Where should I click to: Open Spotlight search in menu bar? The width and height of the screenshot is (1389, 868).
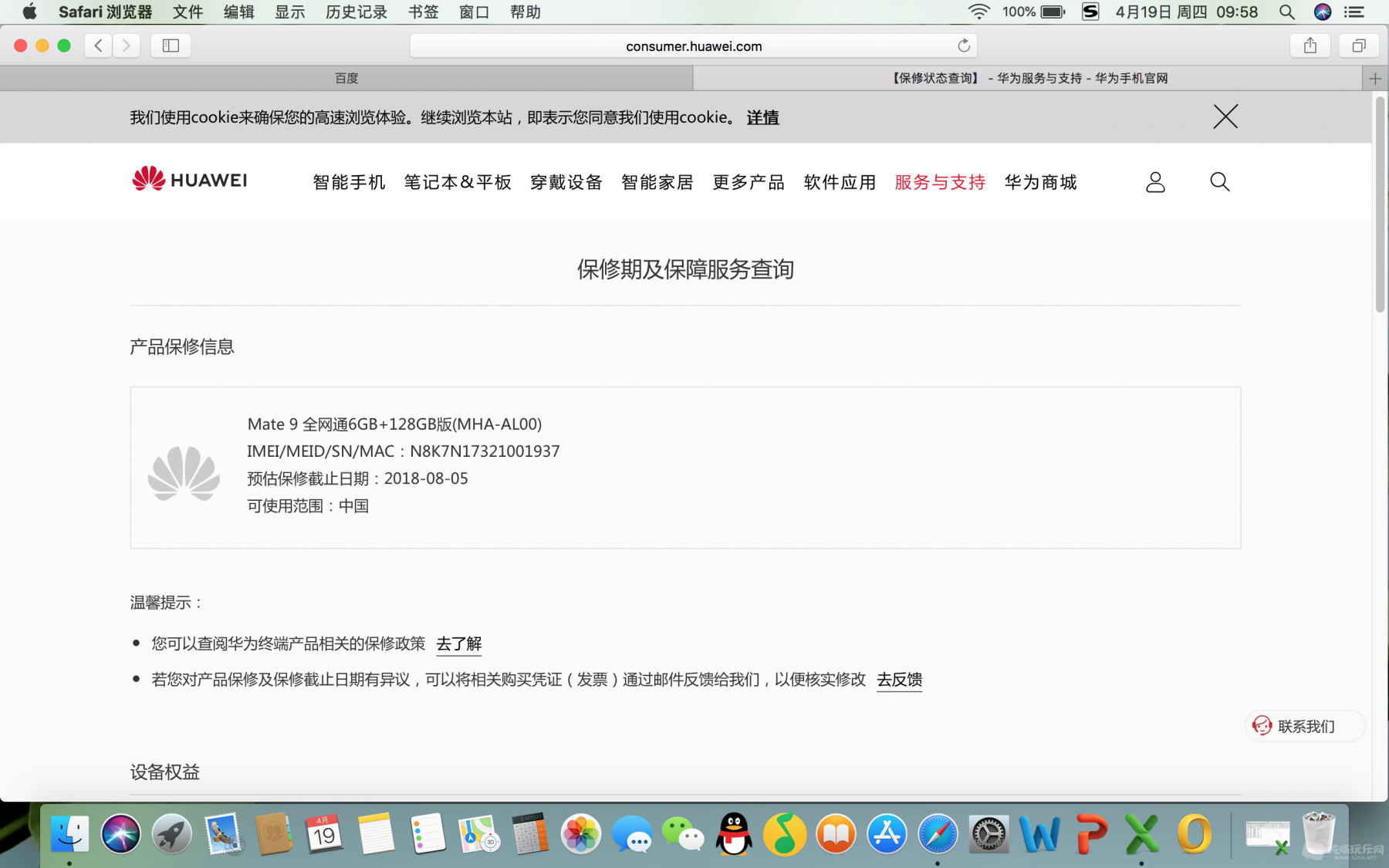pos(1286,12)
